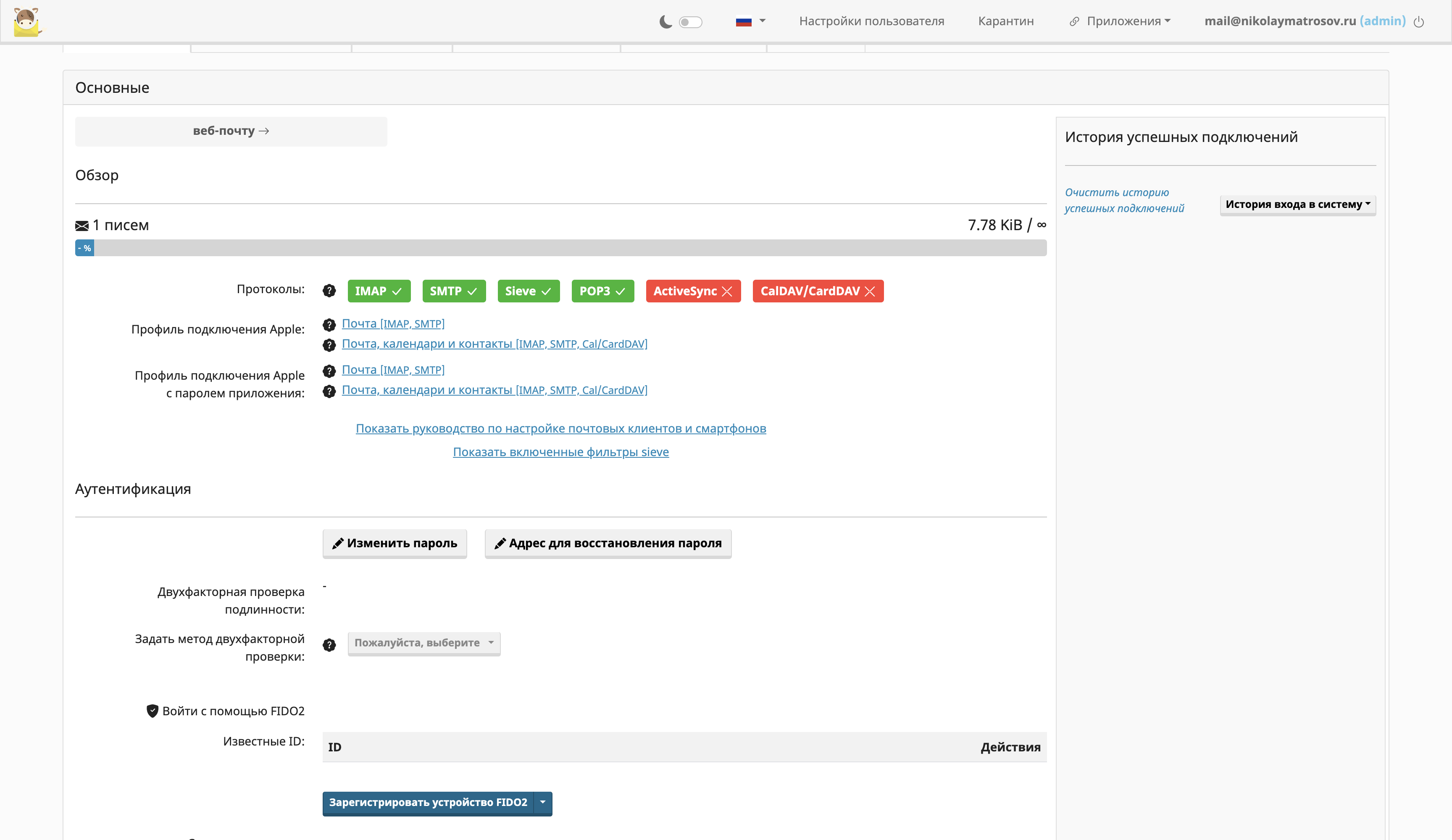Toggle the ActiveSync protocol badge
Image resolution: width=1452 pixels, height=840 pixels.
click(692, 291)
